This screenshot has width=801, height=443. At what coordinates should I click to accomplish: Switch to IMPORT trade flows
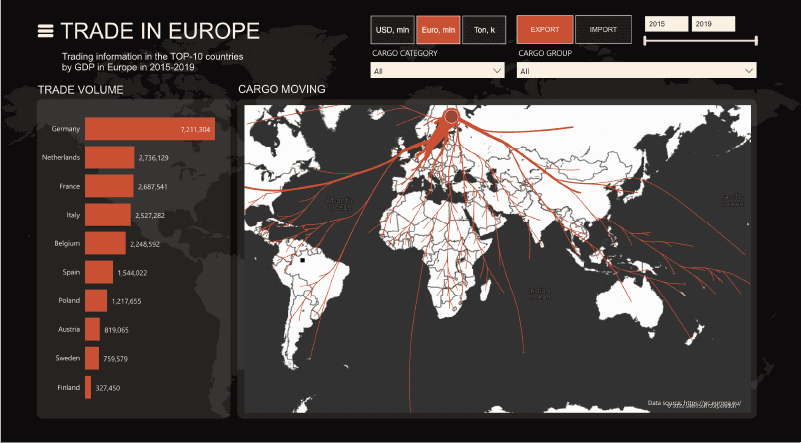tap(603, 30)
